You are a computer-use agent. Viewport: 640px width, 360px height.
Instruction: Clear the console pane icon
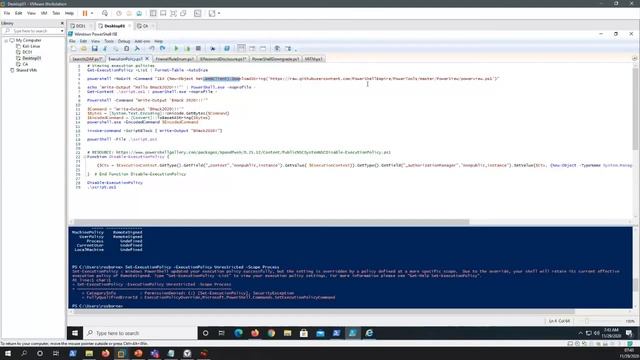point(137,49)
